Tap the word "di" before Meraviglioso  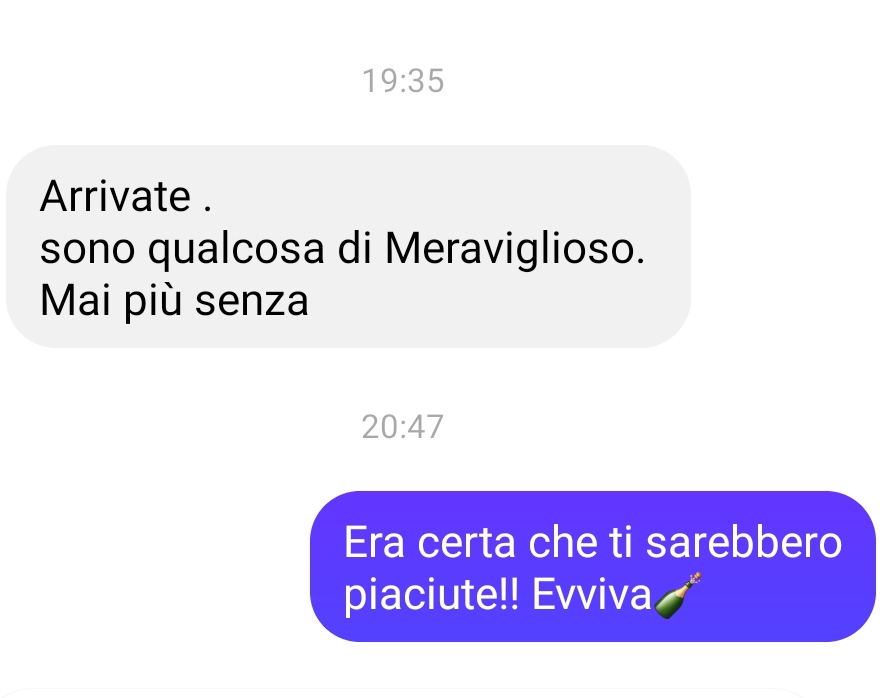(355, 248)
